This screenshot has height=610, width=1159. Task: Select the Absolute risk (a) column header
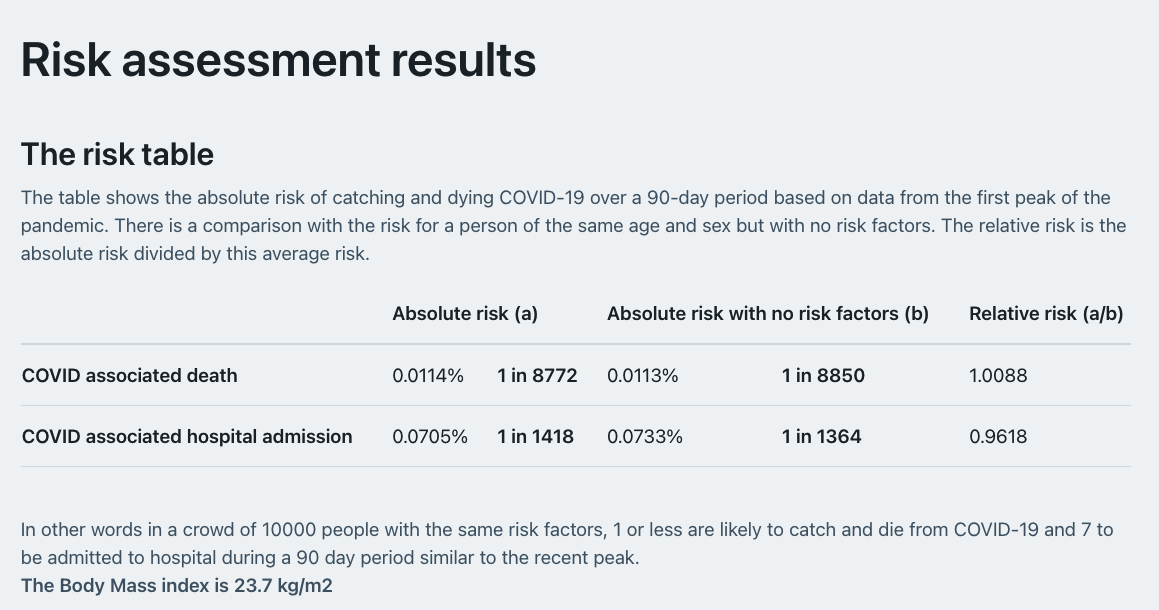coord(465,314)
